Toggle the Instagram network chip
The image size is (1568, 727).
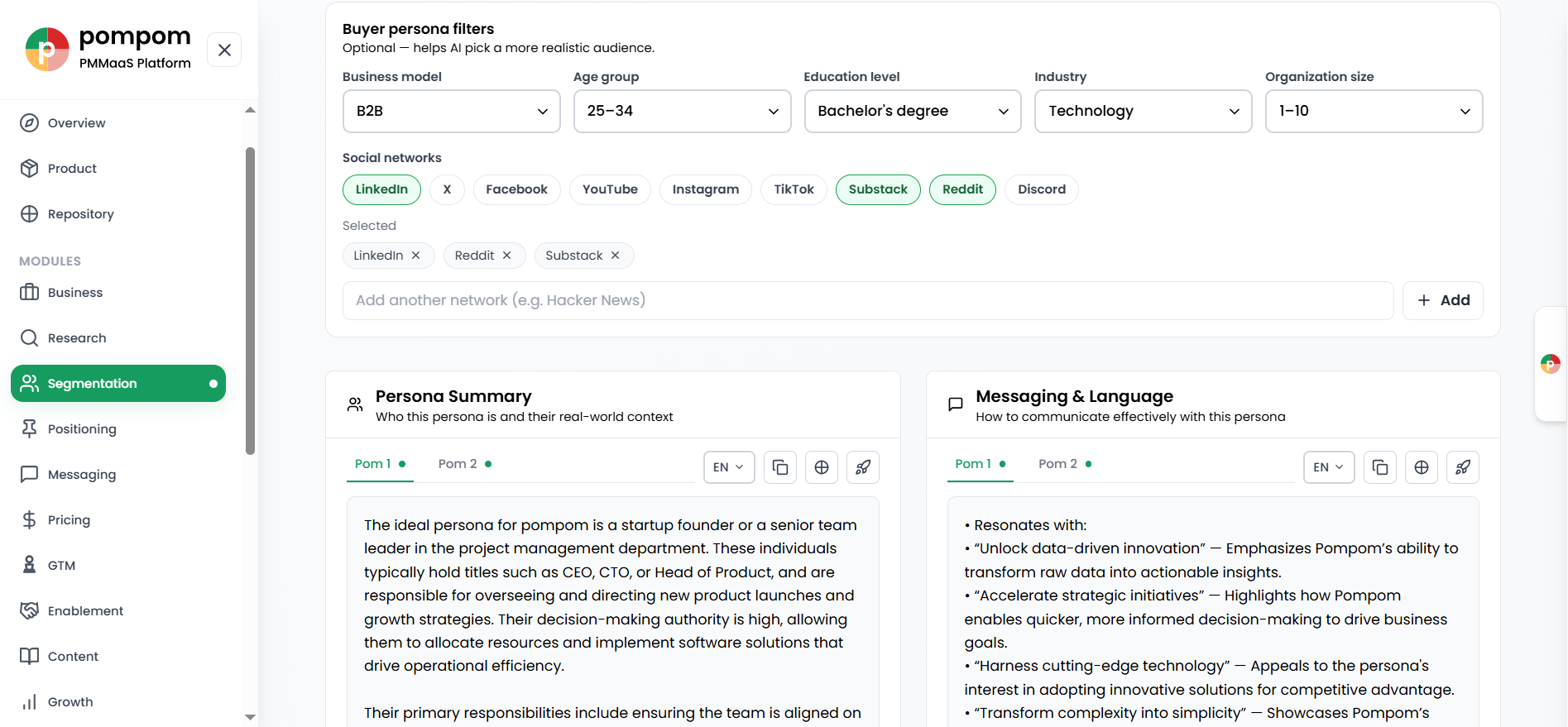point(706,189)
